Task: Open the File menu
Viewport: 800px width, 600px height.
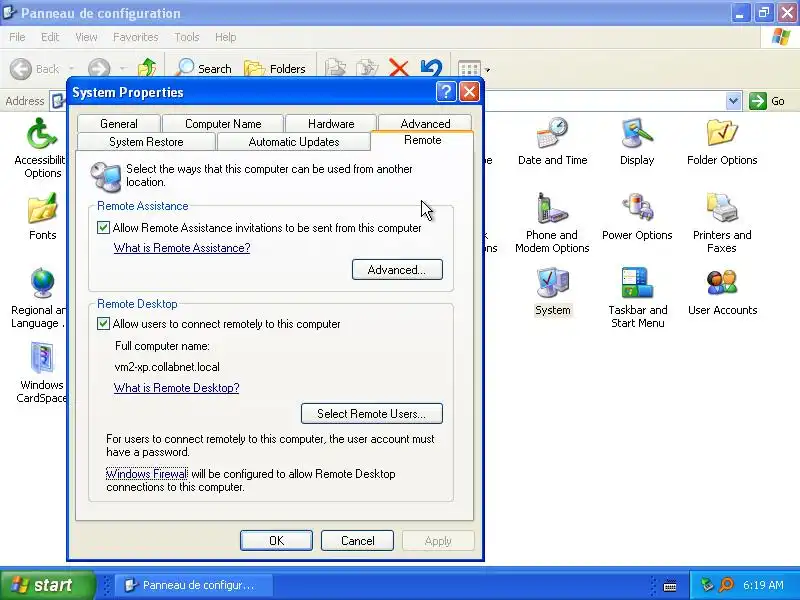Action: click(x=17, y=37)
